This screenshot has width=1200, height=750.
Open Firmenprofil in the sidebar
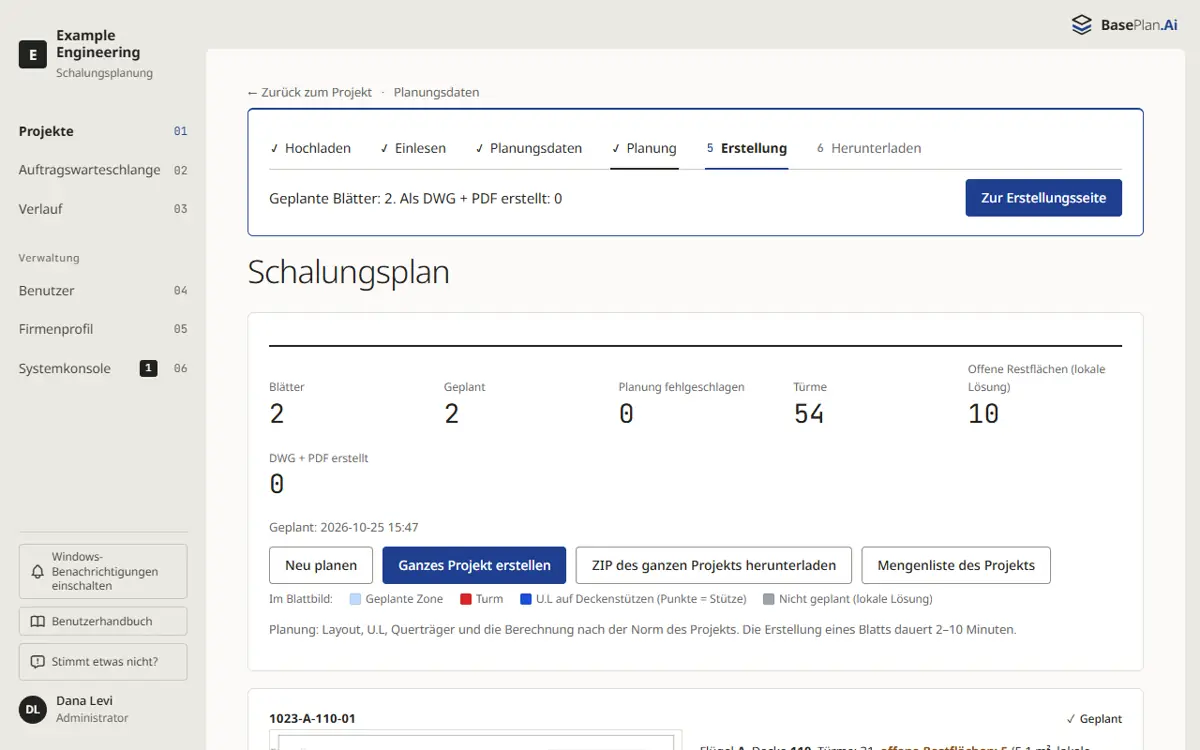click(103, 329)
